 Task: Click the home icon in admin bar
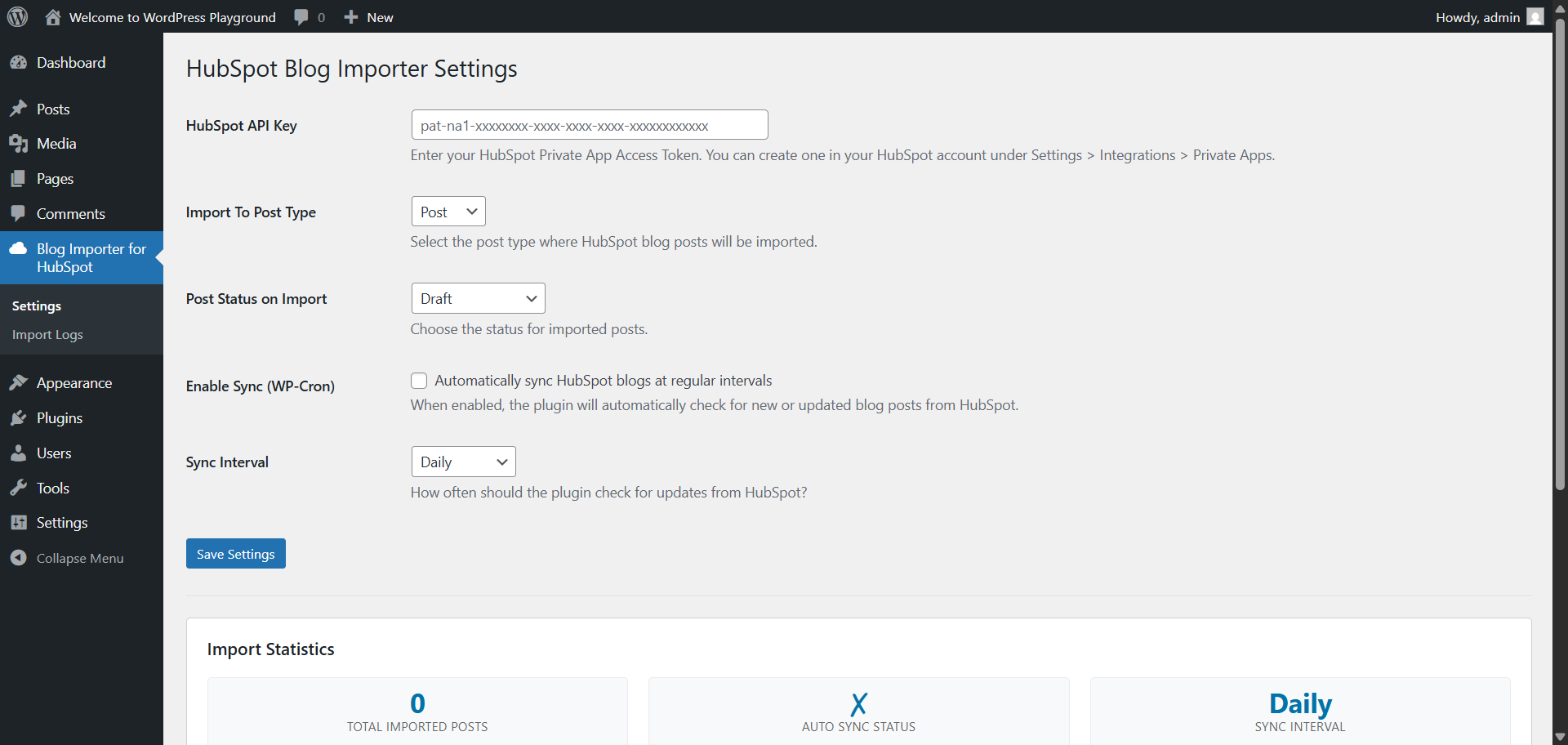pos(53,17)
